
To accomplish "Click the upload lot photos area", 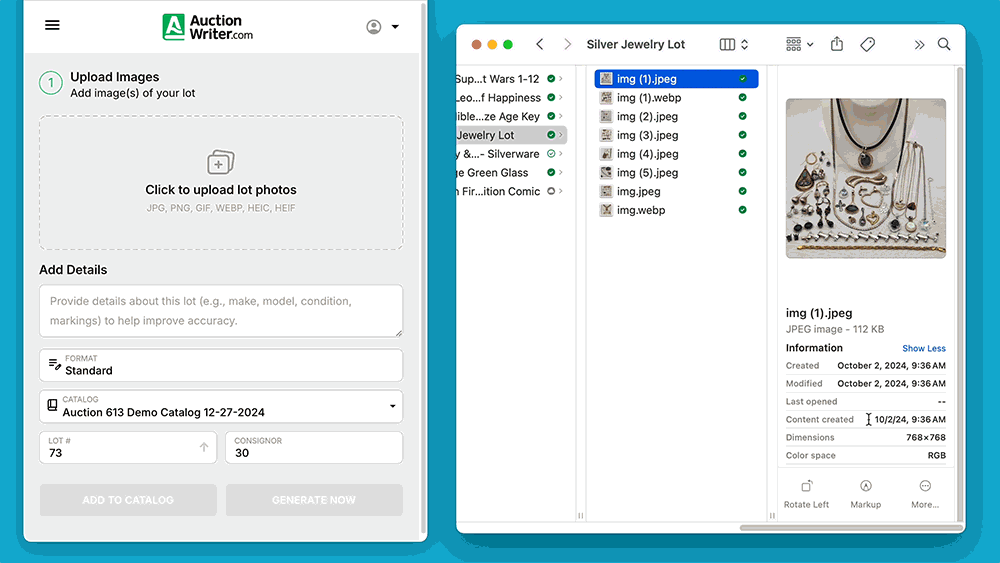I will 221,182.
